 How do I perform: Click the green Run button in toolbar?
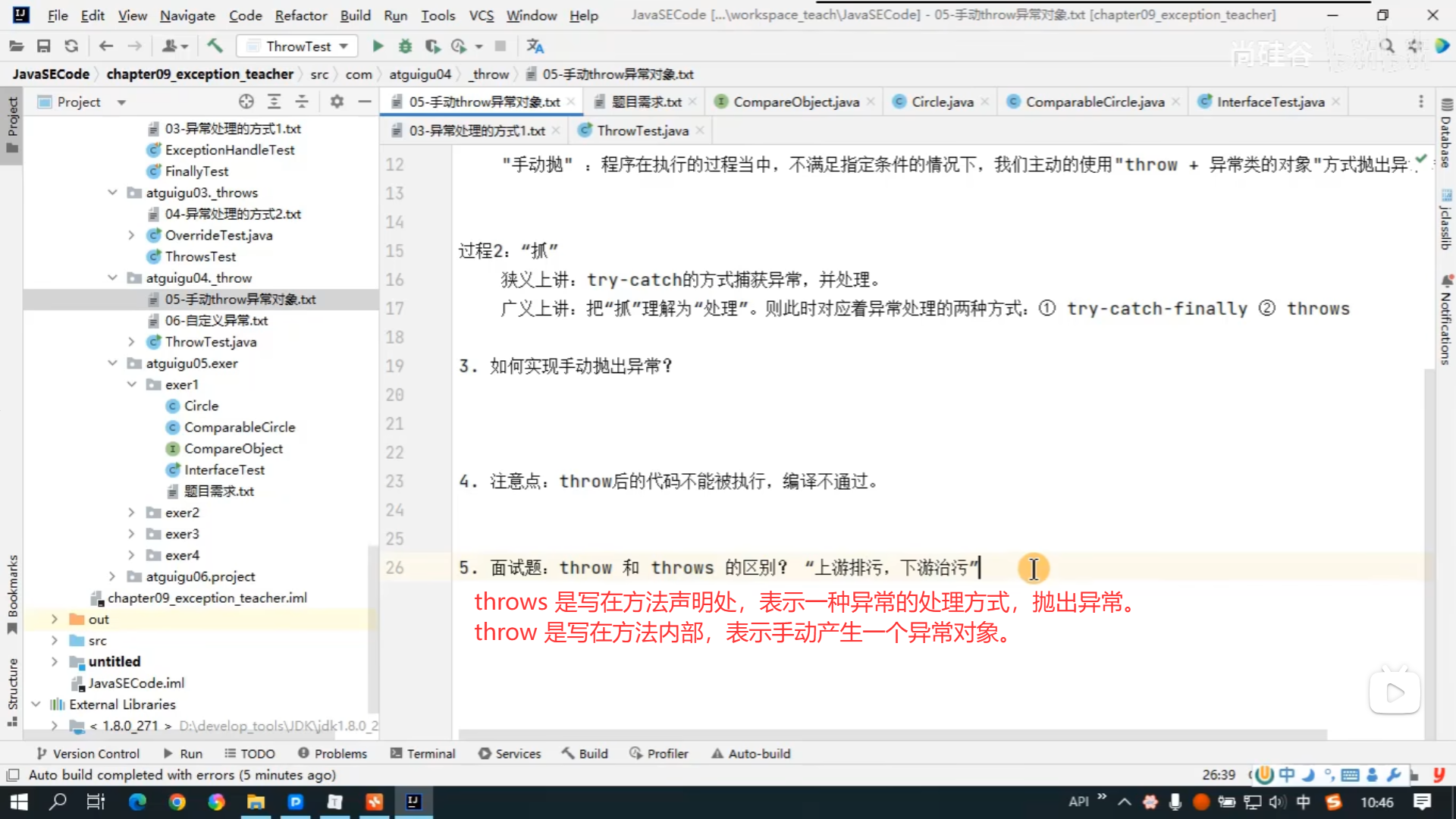(x=378, y=46)
